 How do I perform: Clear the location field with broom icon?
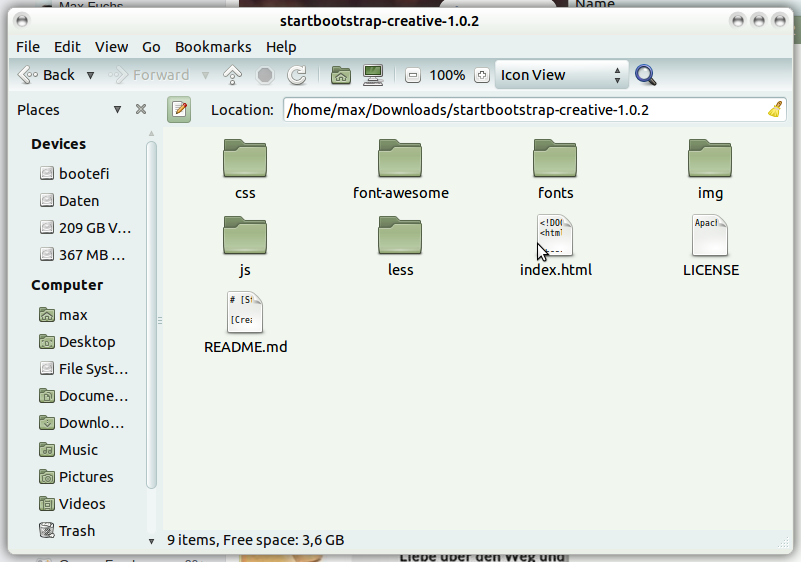[775, 109]
